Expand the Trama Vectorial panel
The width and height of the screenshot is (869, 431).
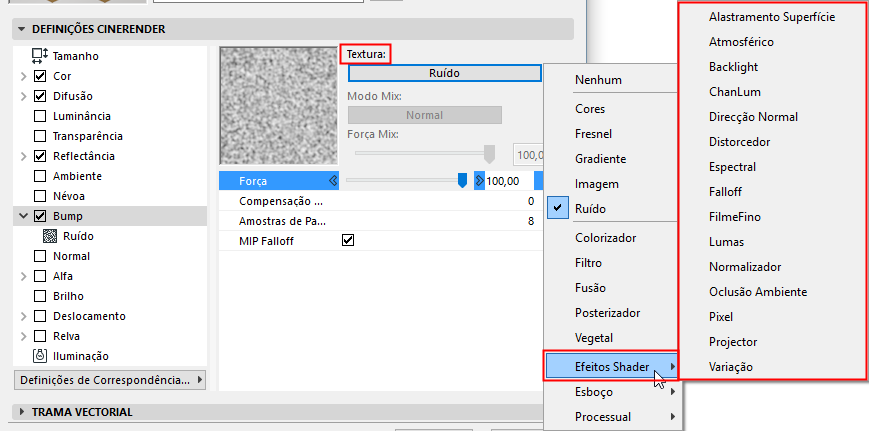[22, 412]
